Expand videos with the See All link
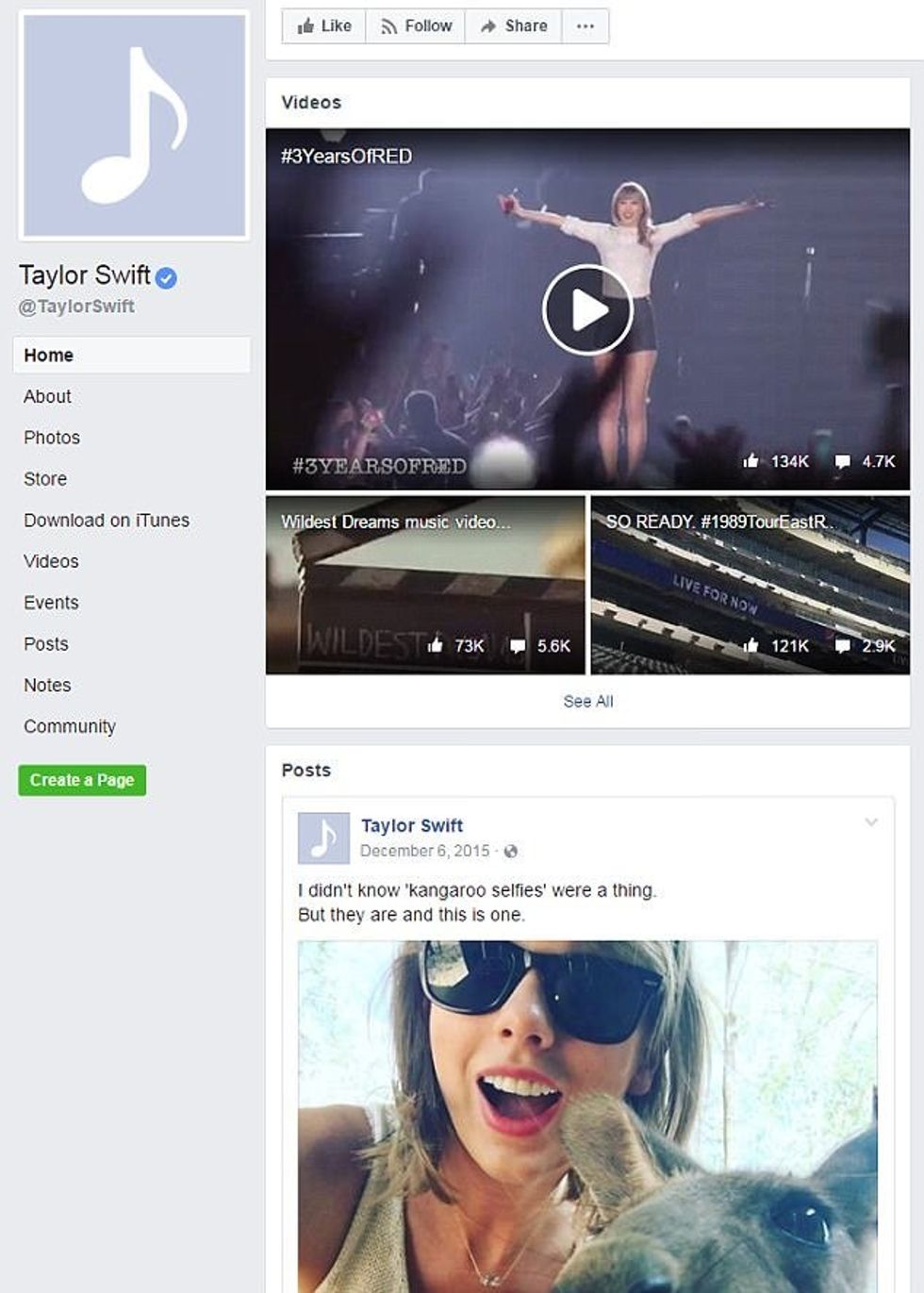The image size is (924, 1293). pos(588,701)
